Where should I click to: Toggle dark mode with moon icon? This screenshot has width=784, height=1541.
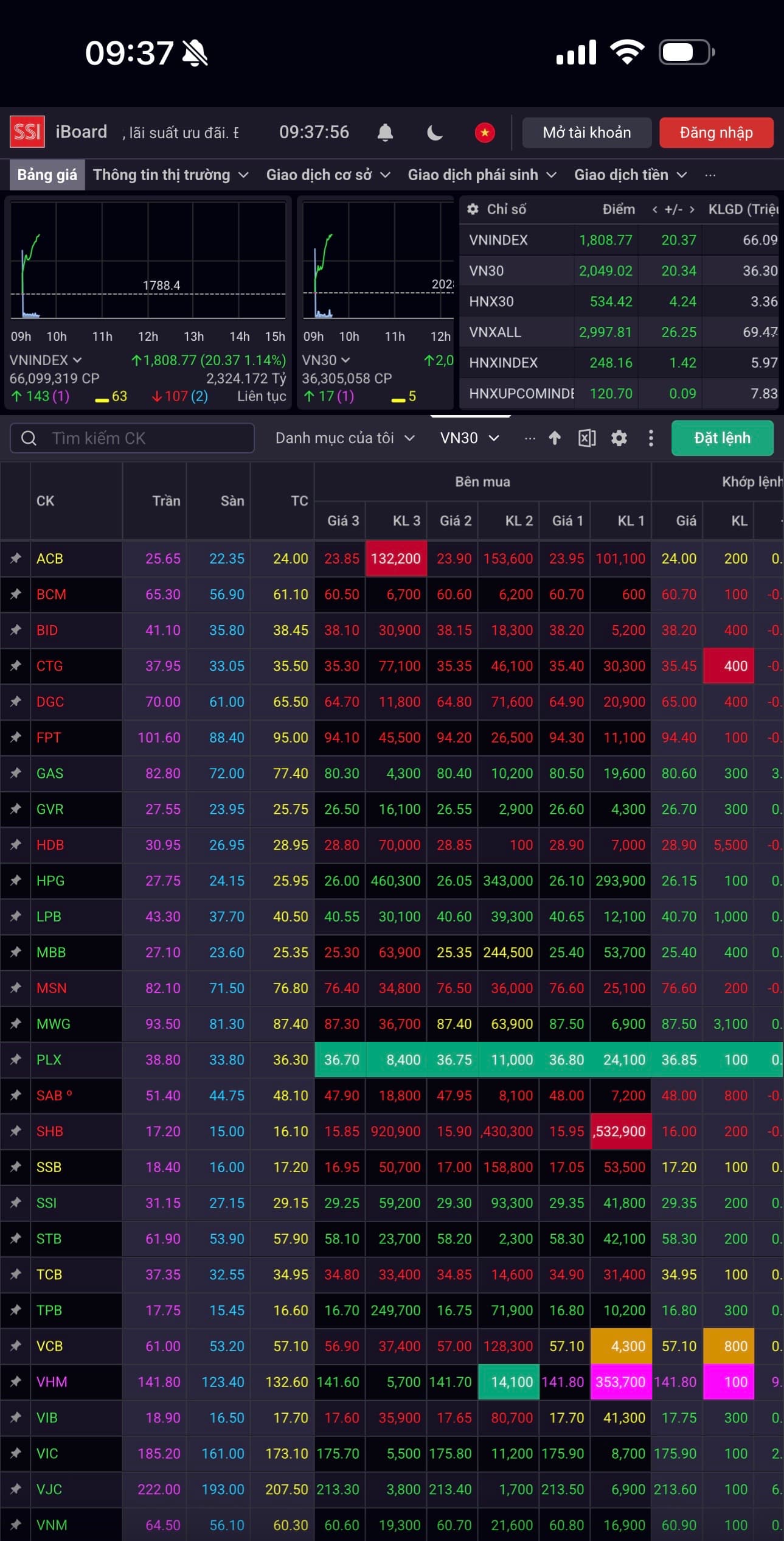(435, 133)
